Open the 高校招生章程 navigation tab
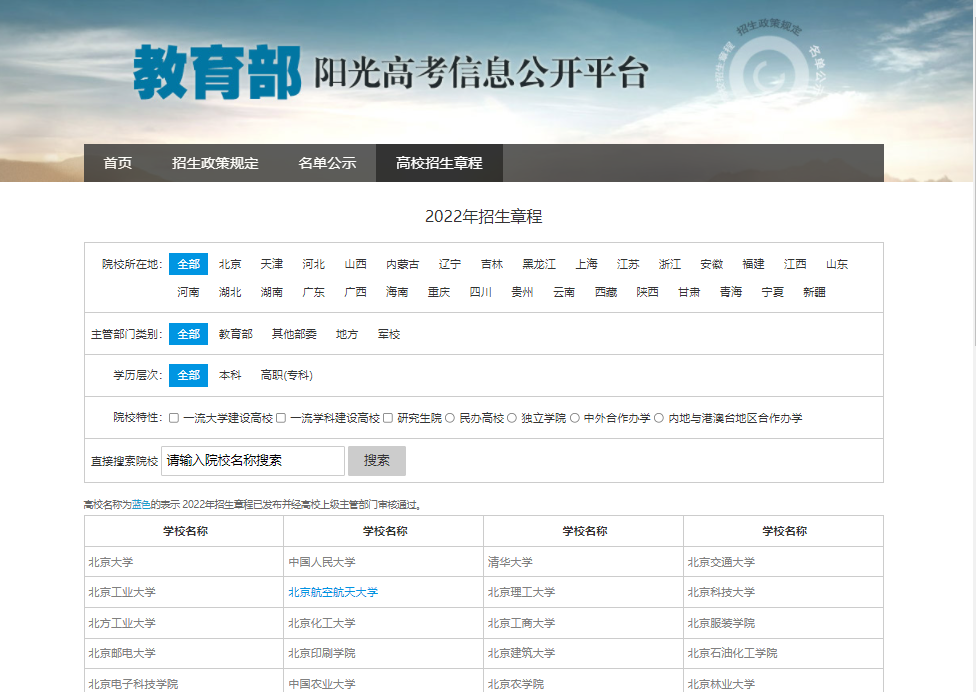This screenshot has height=692, width=976. tap(439, 163)
